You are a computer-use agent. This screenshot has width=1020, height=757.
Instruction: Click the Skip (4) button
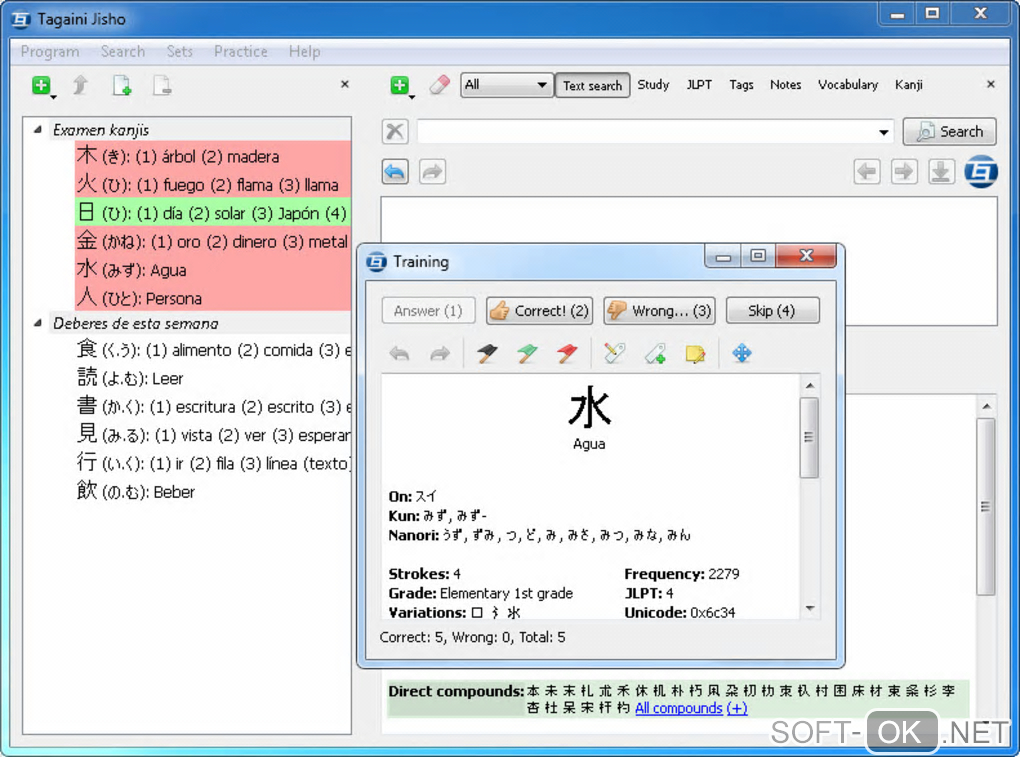772,311
